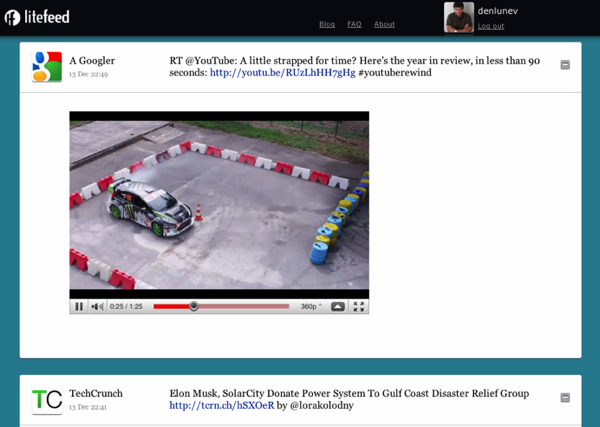Open the 360p quality dropdown
Screen dimensions: 600x427
[311, 307]
